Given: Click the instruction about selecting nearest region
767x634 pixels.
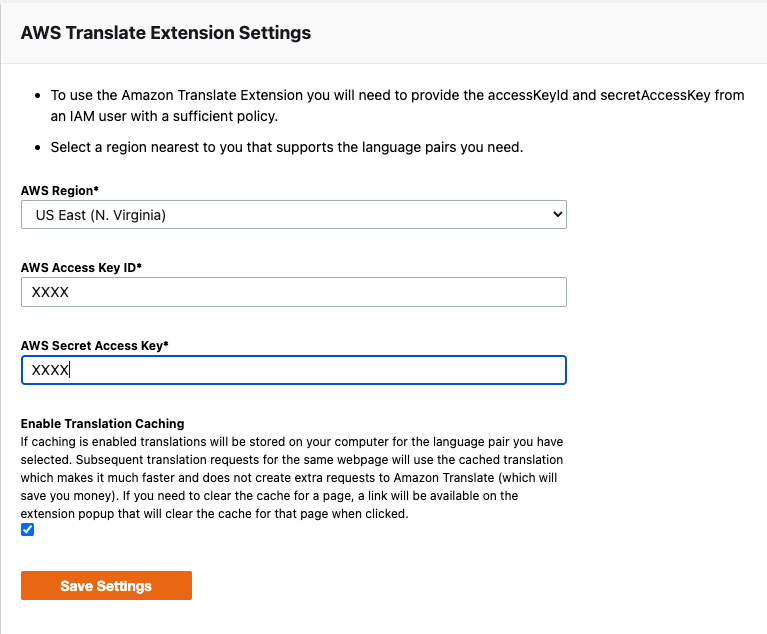Looking at the screenshot, I should click(x=287, y=147).
